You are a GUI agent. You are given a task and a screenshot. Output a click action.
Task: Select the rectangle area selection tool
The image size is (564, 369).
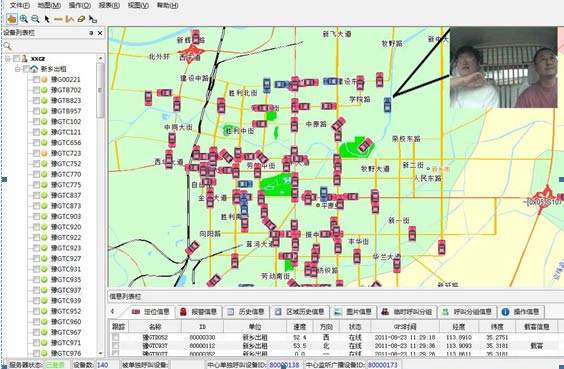[x=93, y=19]
